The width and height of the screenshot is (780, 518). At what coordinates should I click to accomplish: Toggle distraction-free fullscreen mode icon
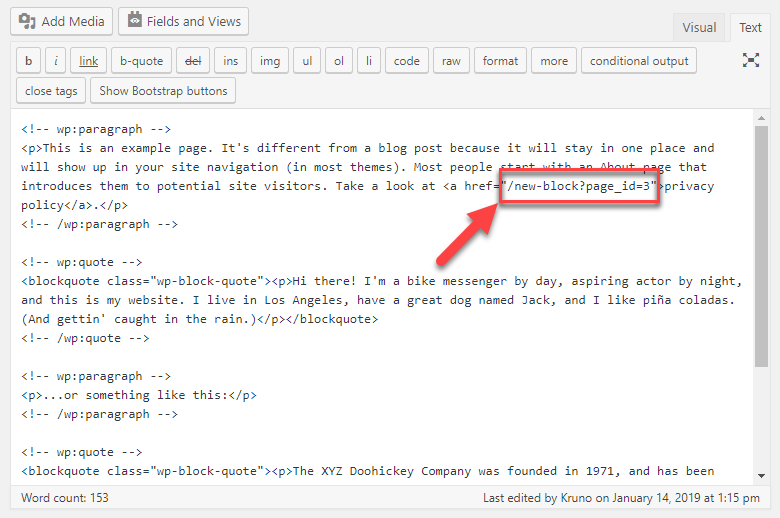tap(751, 60)
